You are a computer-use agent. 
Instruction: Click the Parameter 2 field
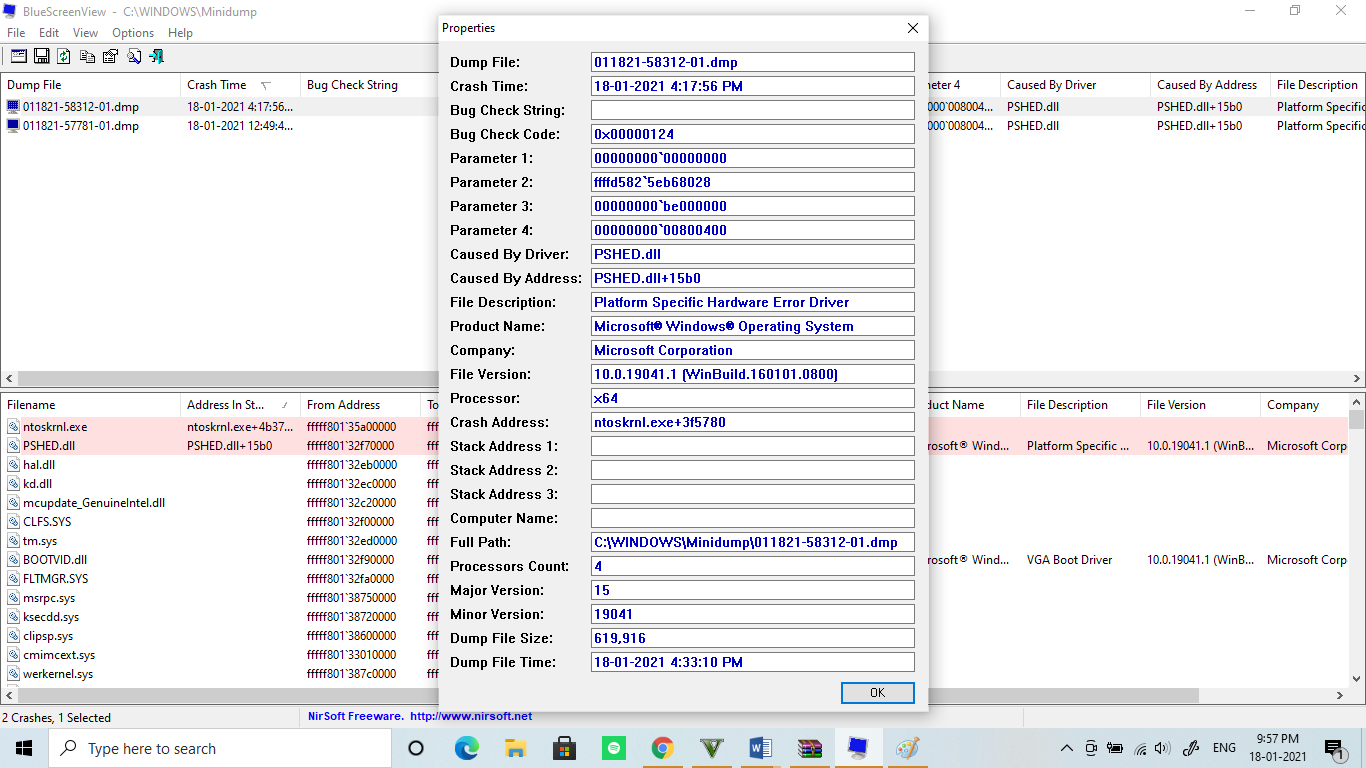click(752, 182)
